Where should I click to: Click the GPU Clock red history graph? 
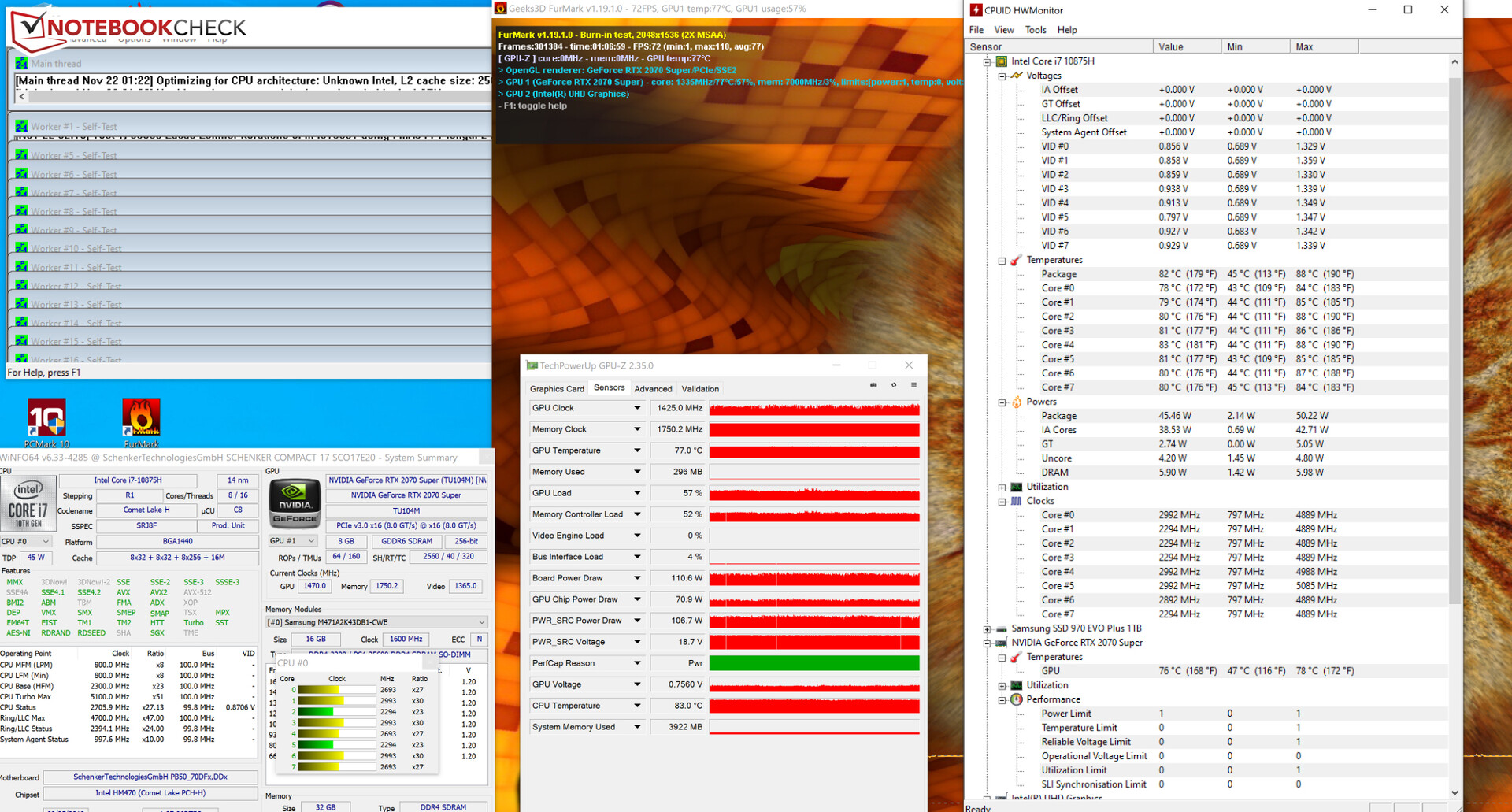814,408
